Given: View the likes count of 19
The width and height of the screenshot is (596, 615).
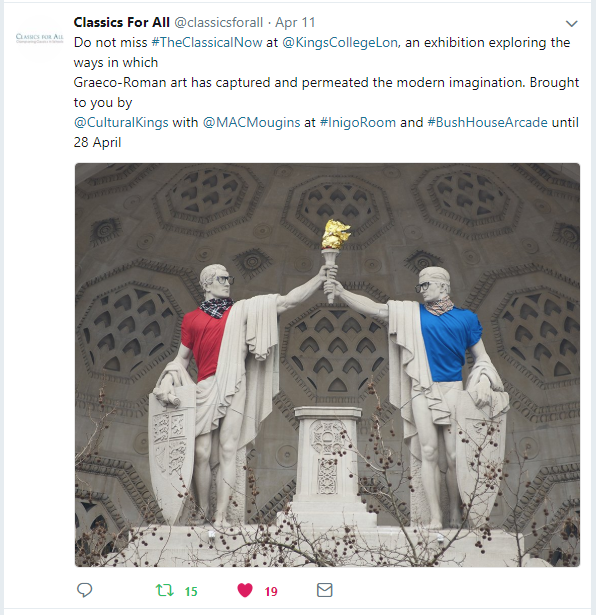Looking at the screenshot, I should [x=271, y=591].
